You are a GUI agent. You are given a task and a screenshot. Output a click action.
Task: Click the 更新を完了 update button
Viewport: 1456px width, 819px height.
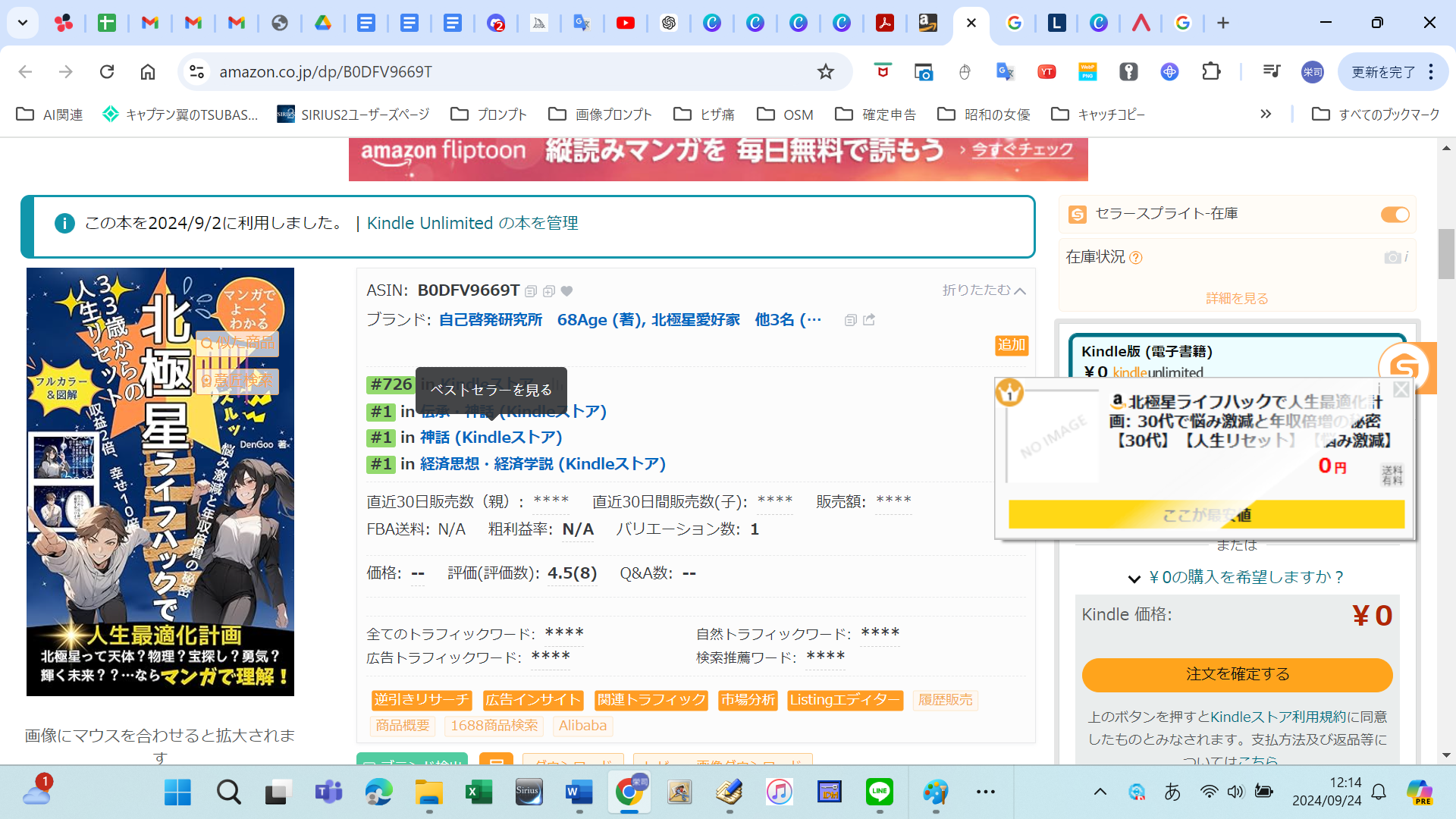pyautogui.click(x=1383, y=72)
